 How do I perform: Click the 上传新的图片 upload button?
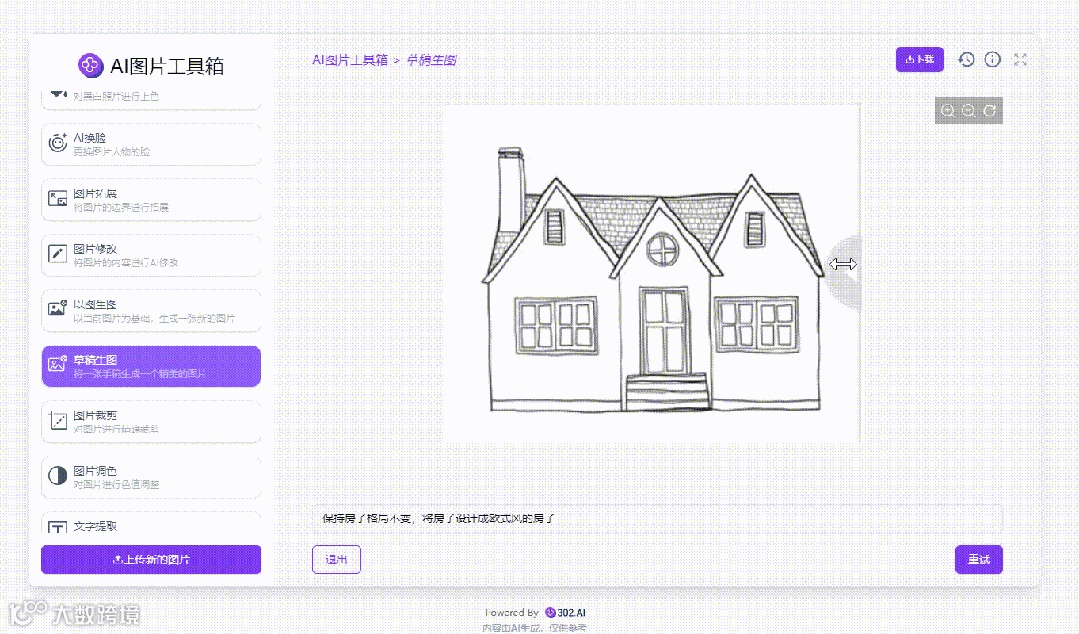[151, 559]
